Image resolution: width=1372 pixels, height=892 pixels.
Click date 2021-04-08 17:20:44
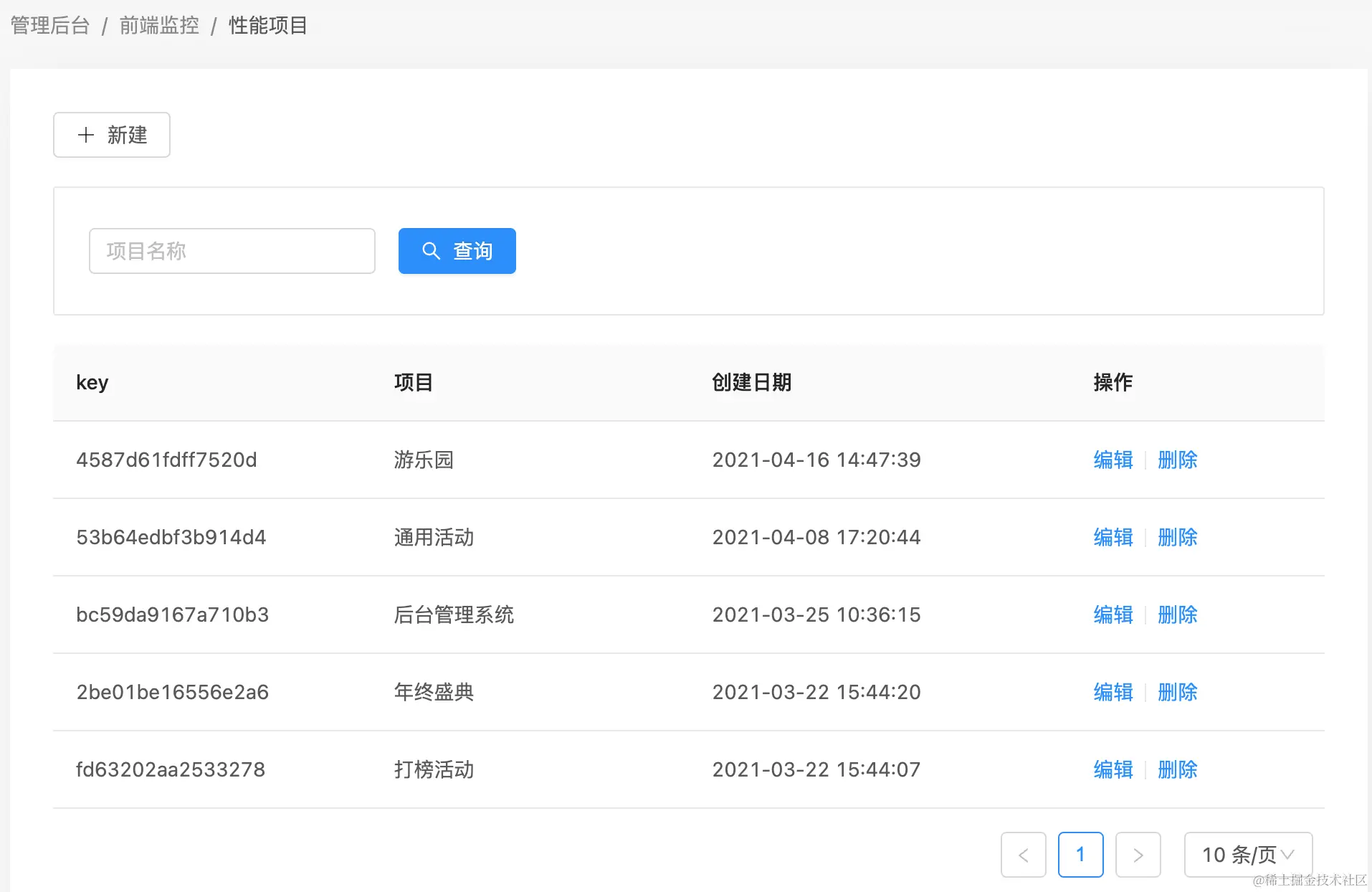(x=816, y=537)
